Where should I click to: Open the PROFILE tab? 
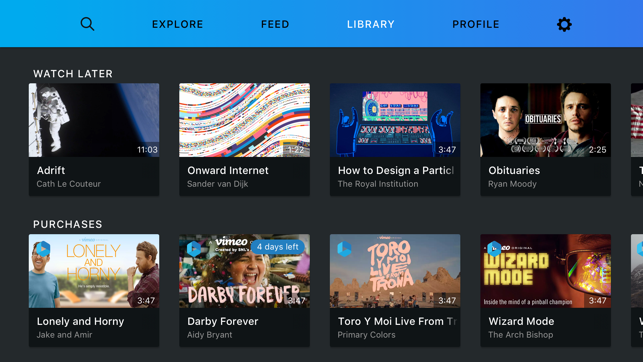click(476, 25)
